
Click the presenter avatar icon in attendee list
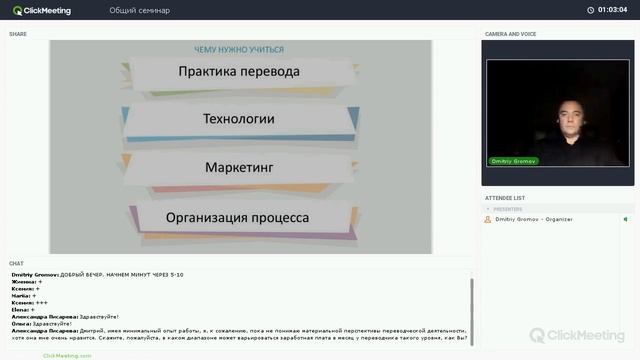[x=487, y=219]
